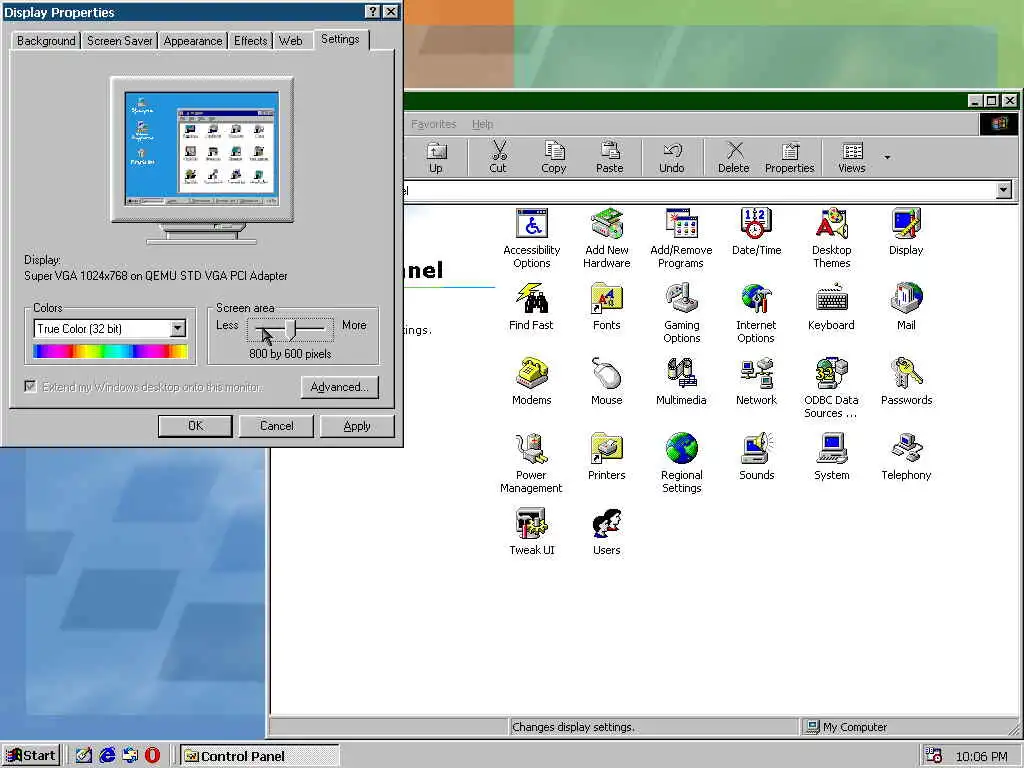Launch Opera from Quick Launch
Screen dimensions: 1024x768
pyautogui.click(x=152, y=756)
